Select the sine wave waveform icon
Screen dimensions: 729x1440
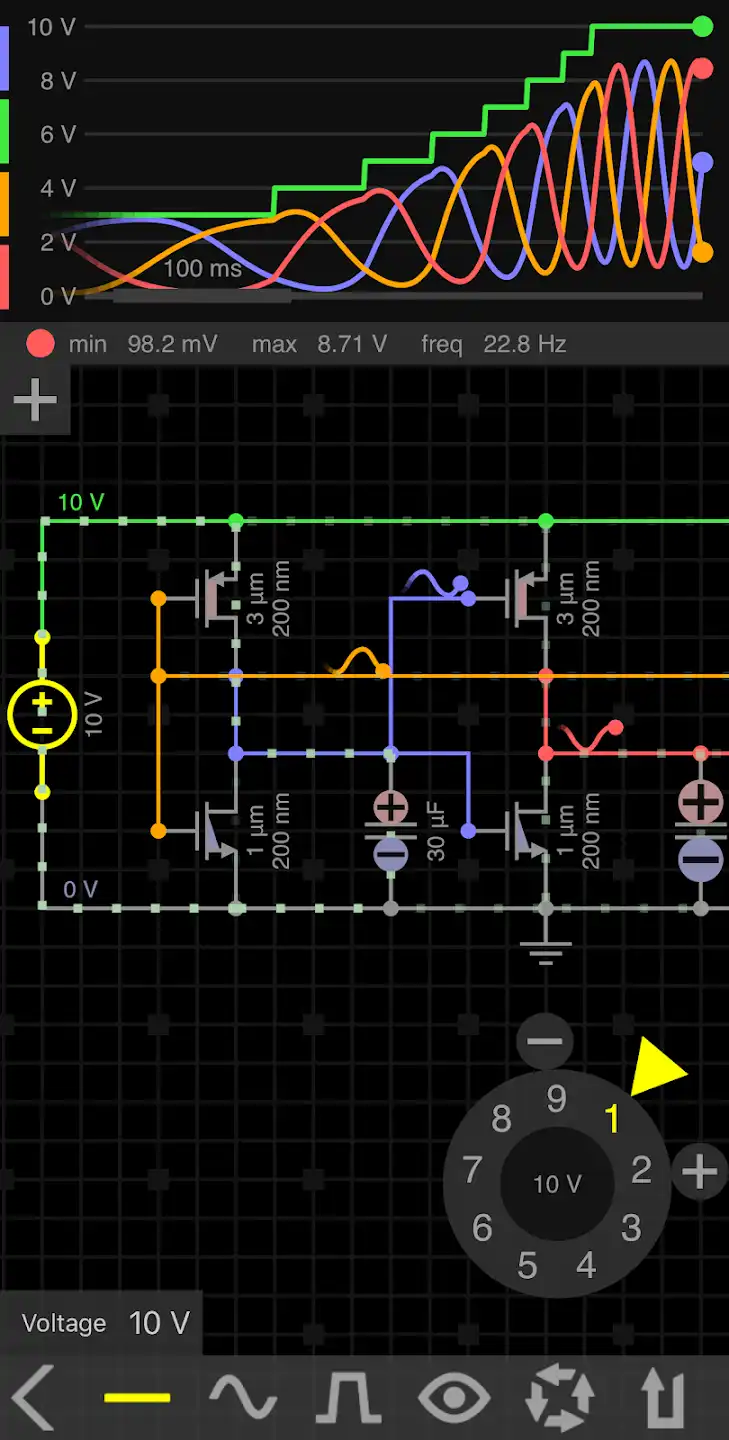242,1398
